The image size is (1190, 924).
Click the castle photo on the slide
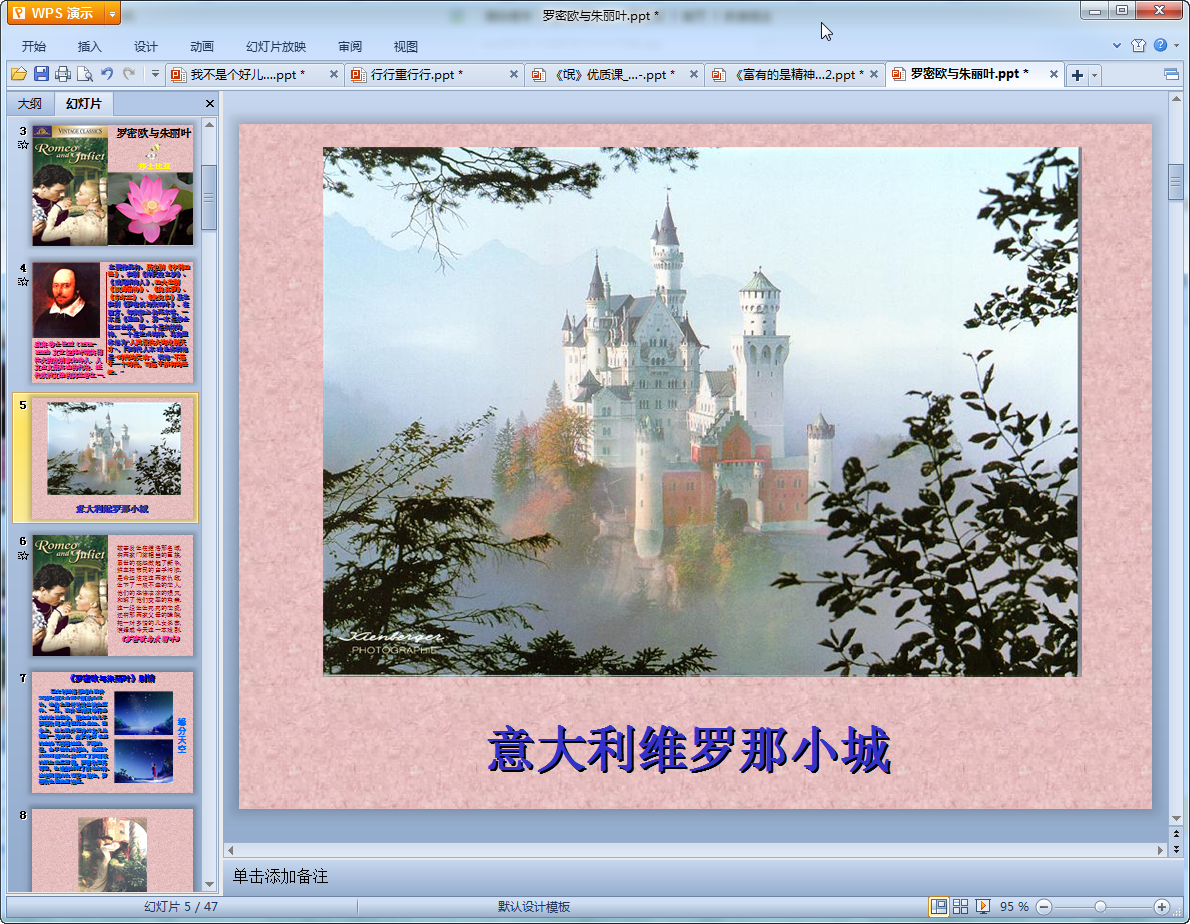tap(701, 411)
